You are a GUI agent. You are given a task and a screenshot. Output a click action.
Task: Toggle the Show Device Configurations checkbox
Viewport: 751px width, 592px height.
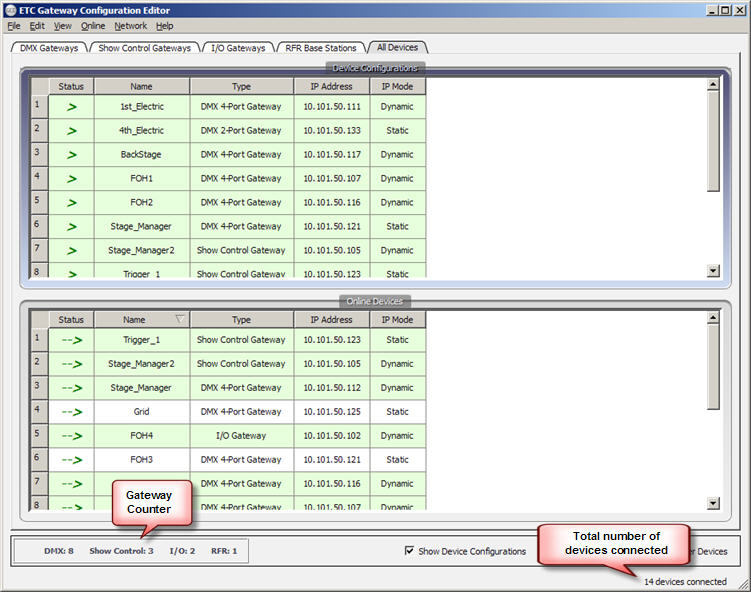(410, 551)
